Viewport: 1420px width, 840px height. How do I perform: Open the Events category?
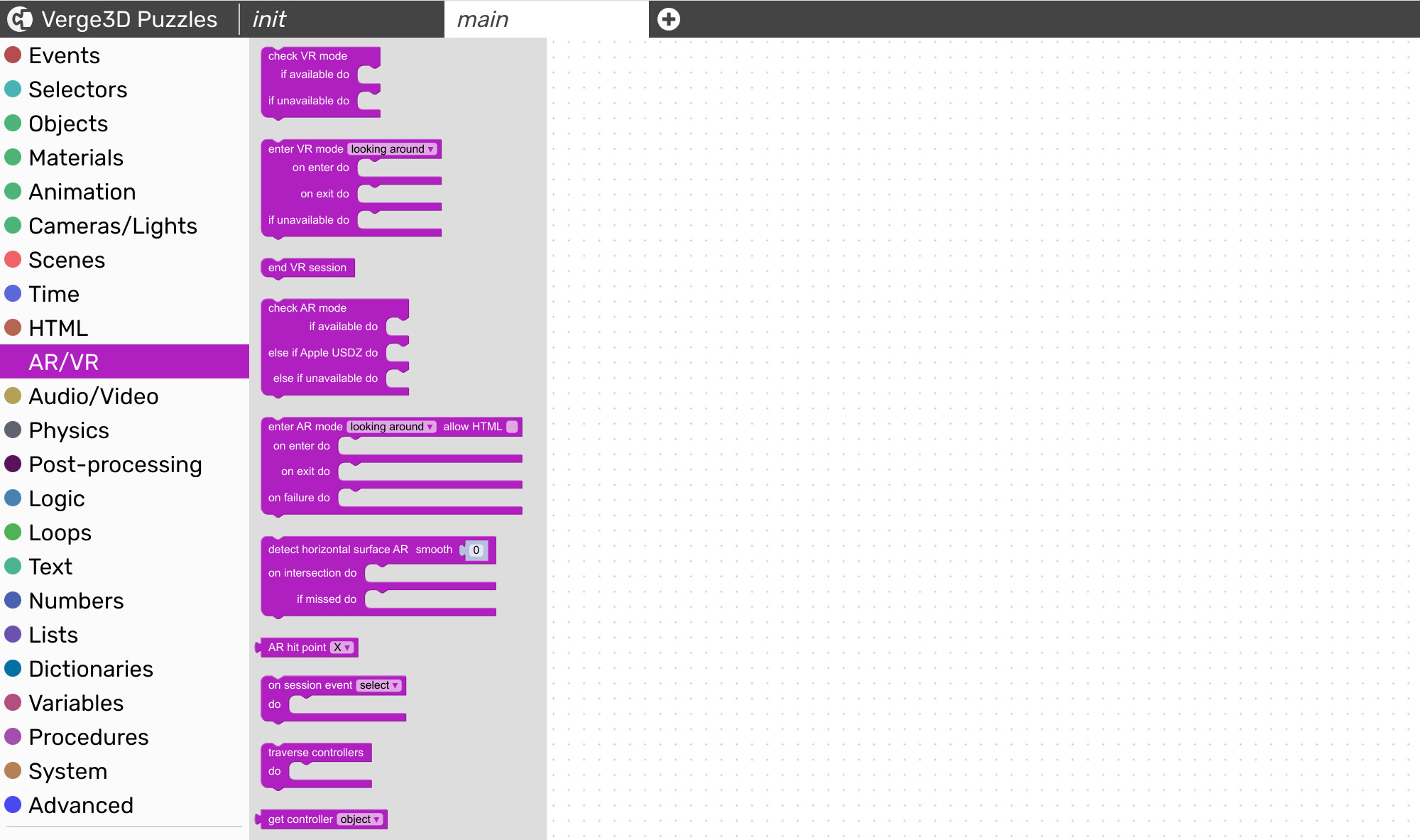[124, 55]
